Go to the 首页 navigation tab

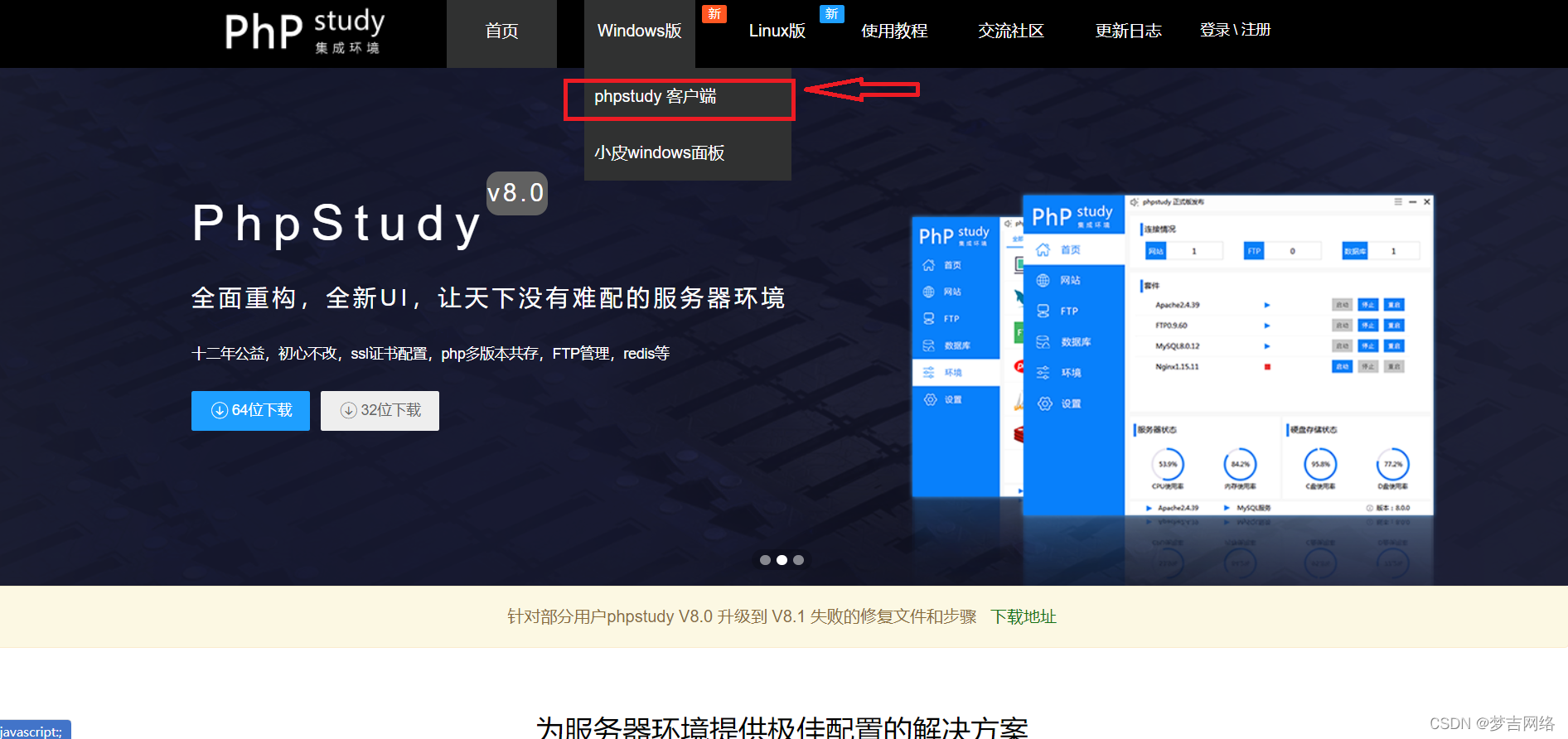pyautogui.click(x=501, y=31)
